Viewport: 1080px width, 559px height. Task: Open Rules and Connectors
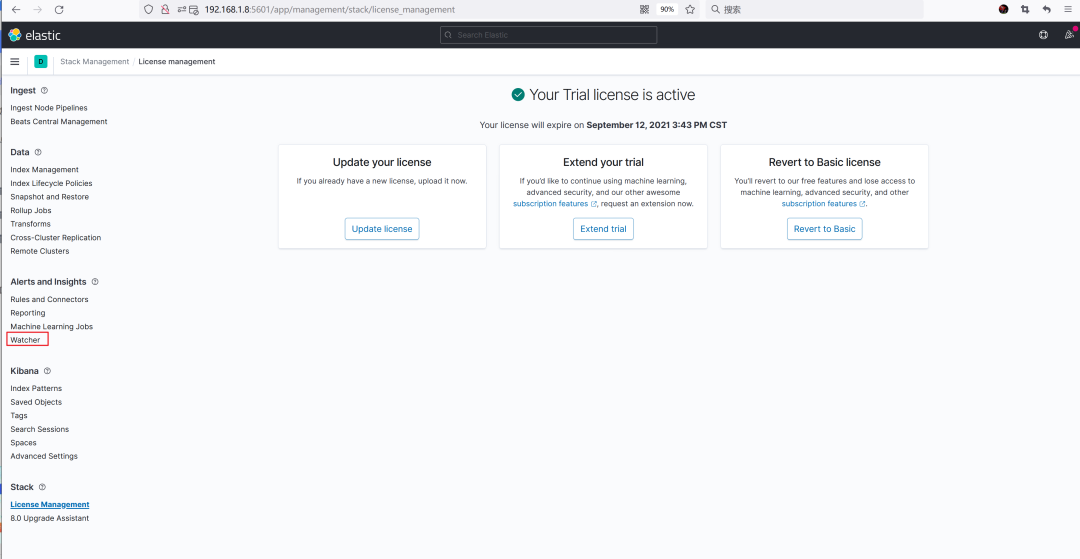(x=49, y=299)
